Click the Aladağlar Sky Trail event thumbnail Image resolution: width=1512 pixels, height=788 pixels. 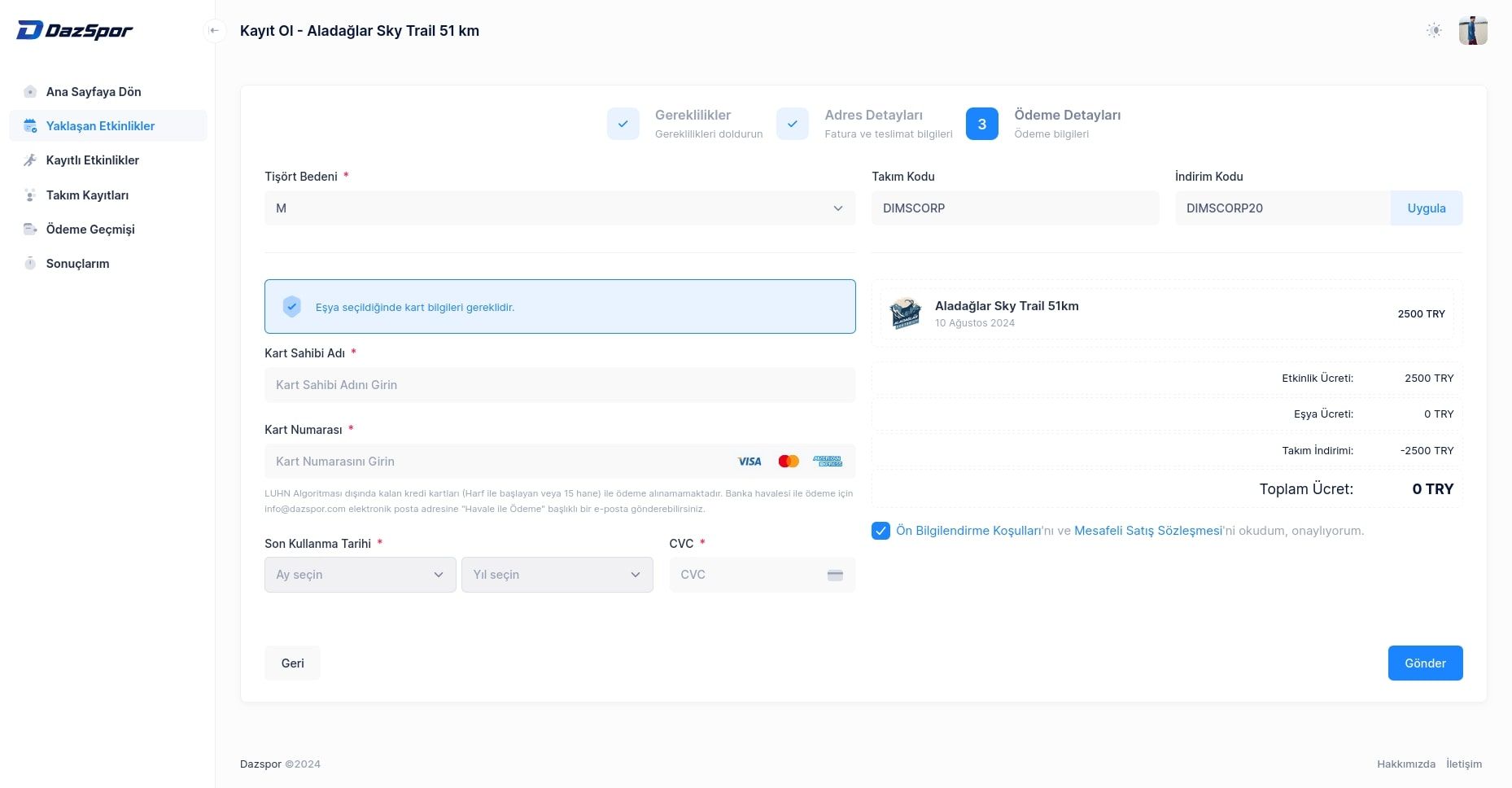pos(905,313)
